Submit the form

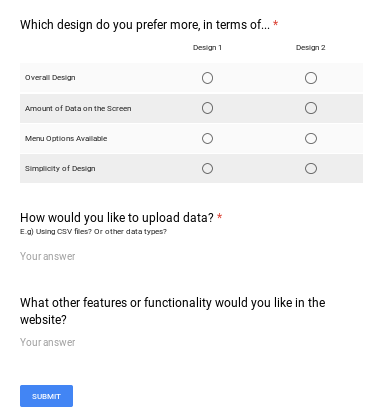pos(46,396)
